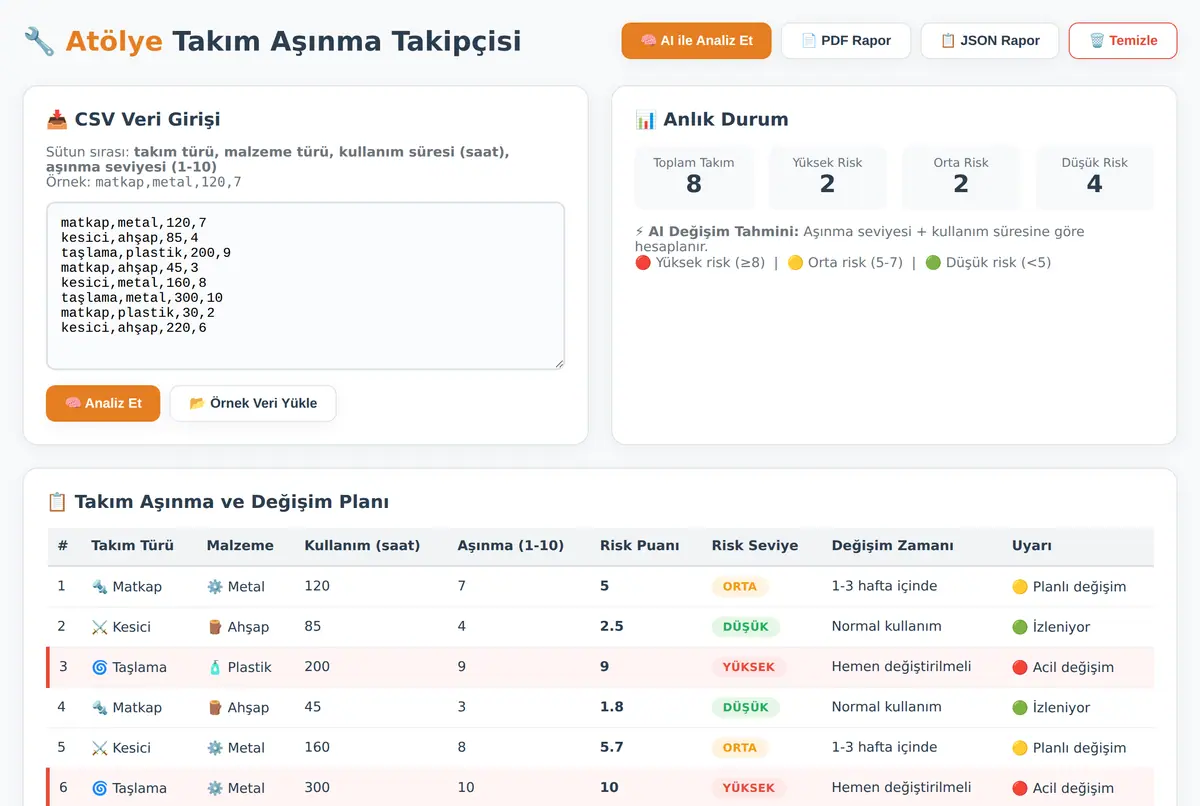Image resolution: width=1200 pixels, height=806 pixels.
Task: Click the Değişim Zamanı column header
Action: (x=892, y=546)
